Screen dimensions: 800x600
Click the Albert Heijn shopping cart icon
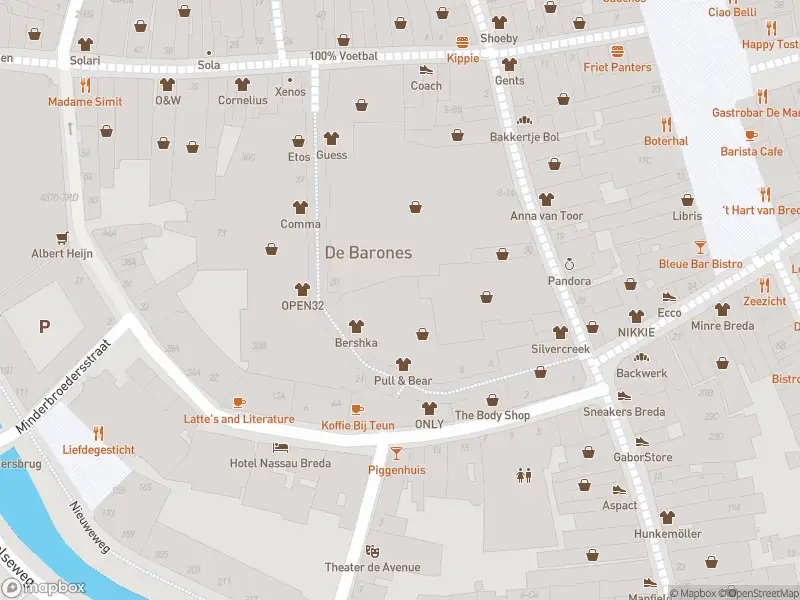(x=62, y=238)
